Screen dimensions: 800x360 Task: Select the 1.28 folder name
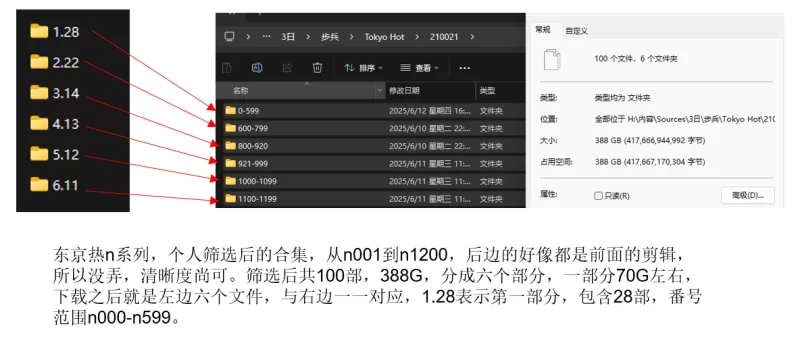66,32
